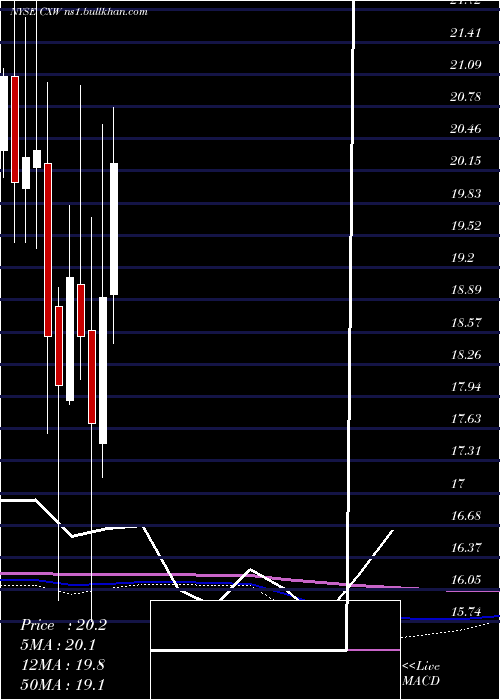This screenshot has width=500, height=700.
Task: Click the long red candlestick falling from 20.15
Action: (48, 250)
